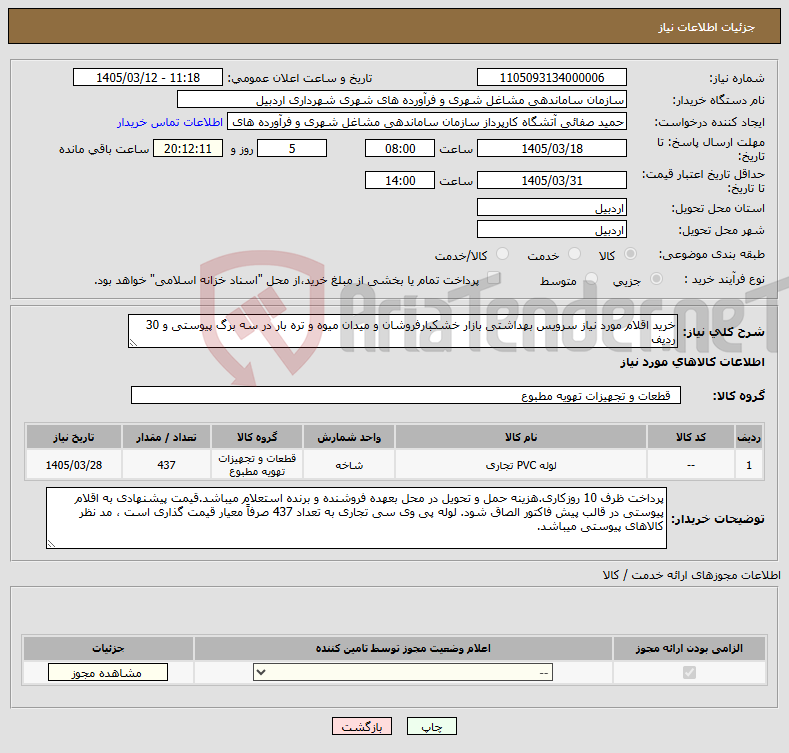789x753 pixels.
Task: Click the ردیف column header
Action: tap(749, 437)
